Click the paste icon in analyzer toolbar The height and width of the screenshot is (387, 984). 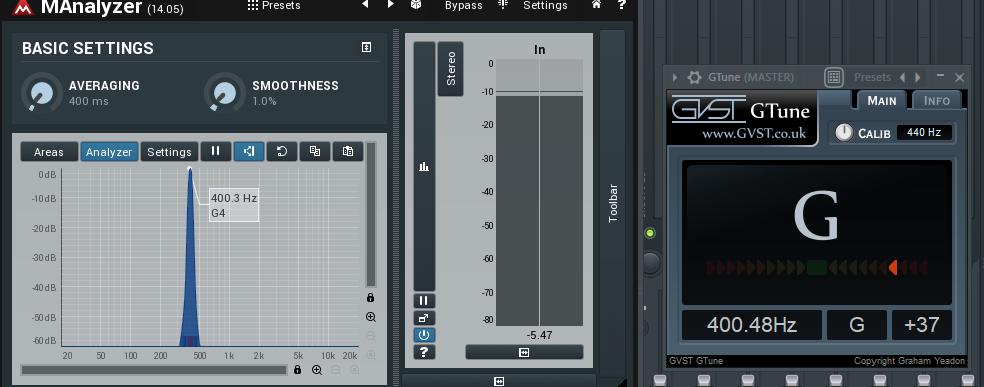coord(348,151)
